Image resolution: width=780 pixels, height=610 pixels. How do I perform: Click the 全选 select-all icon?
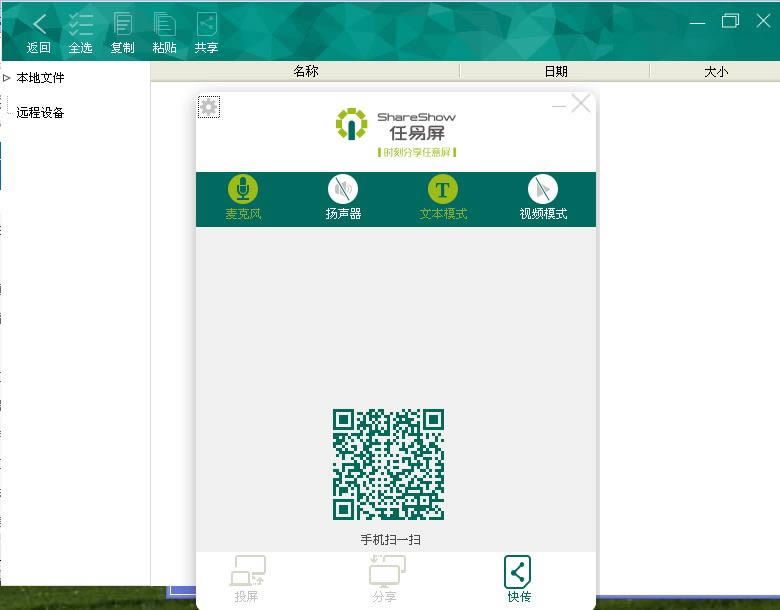click(x=81, y=25)
